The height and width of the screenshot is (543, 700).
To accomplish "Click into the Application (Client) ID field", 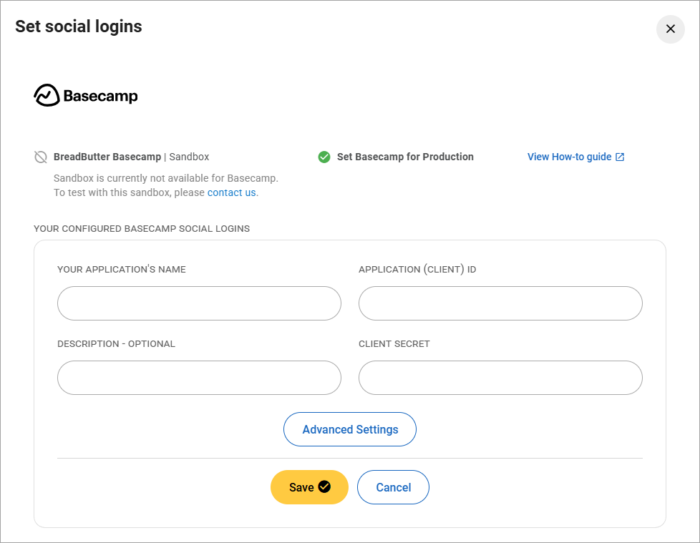I will point(500,303).
